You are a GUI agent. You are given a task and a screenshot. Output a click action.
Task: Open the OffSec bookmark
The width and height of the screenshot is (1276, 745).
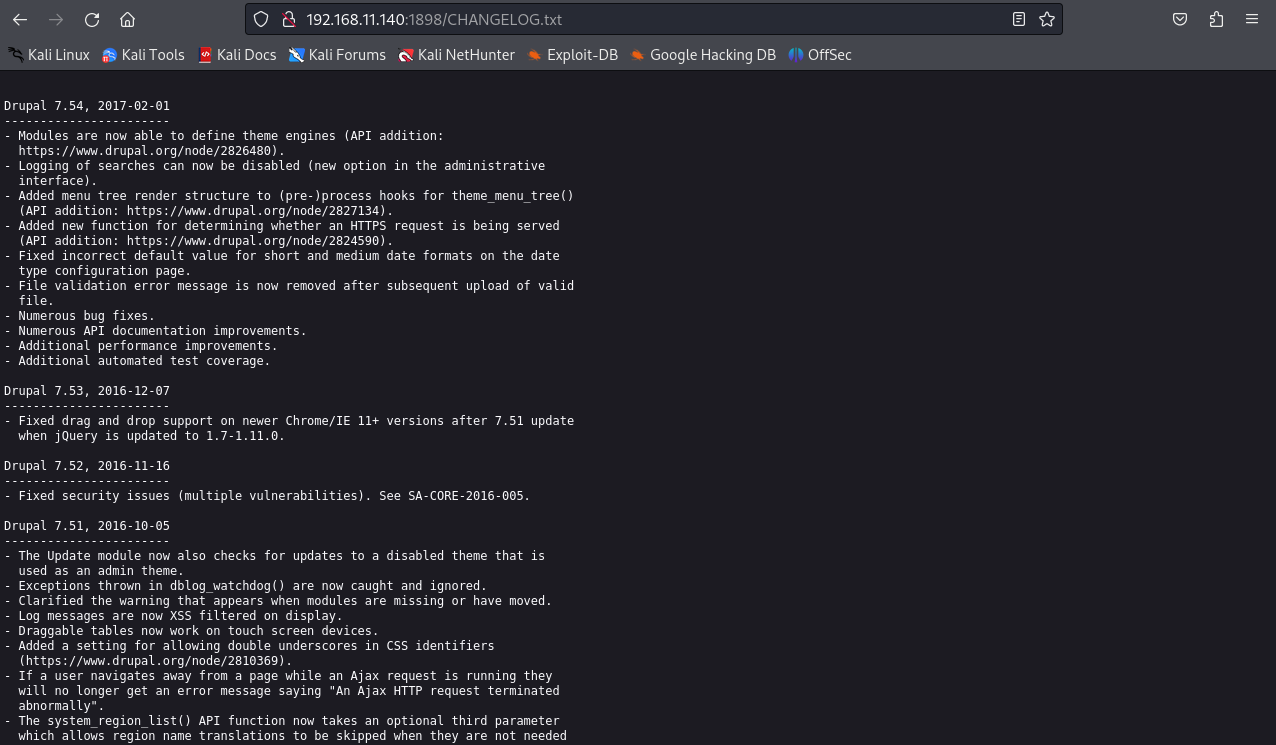tap(820, 55)
